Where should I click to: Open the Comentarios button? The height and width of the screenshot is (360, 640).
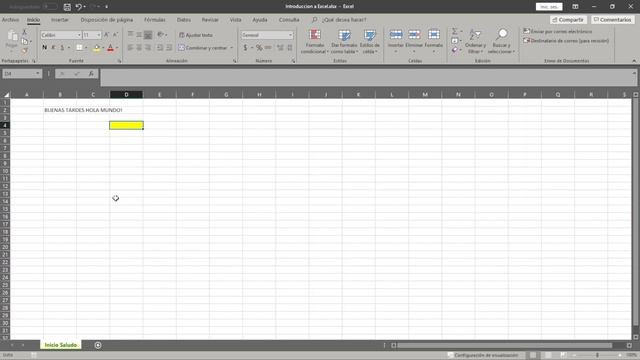point(613,20)
